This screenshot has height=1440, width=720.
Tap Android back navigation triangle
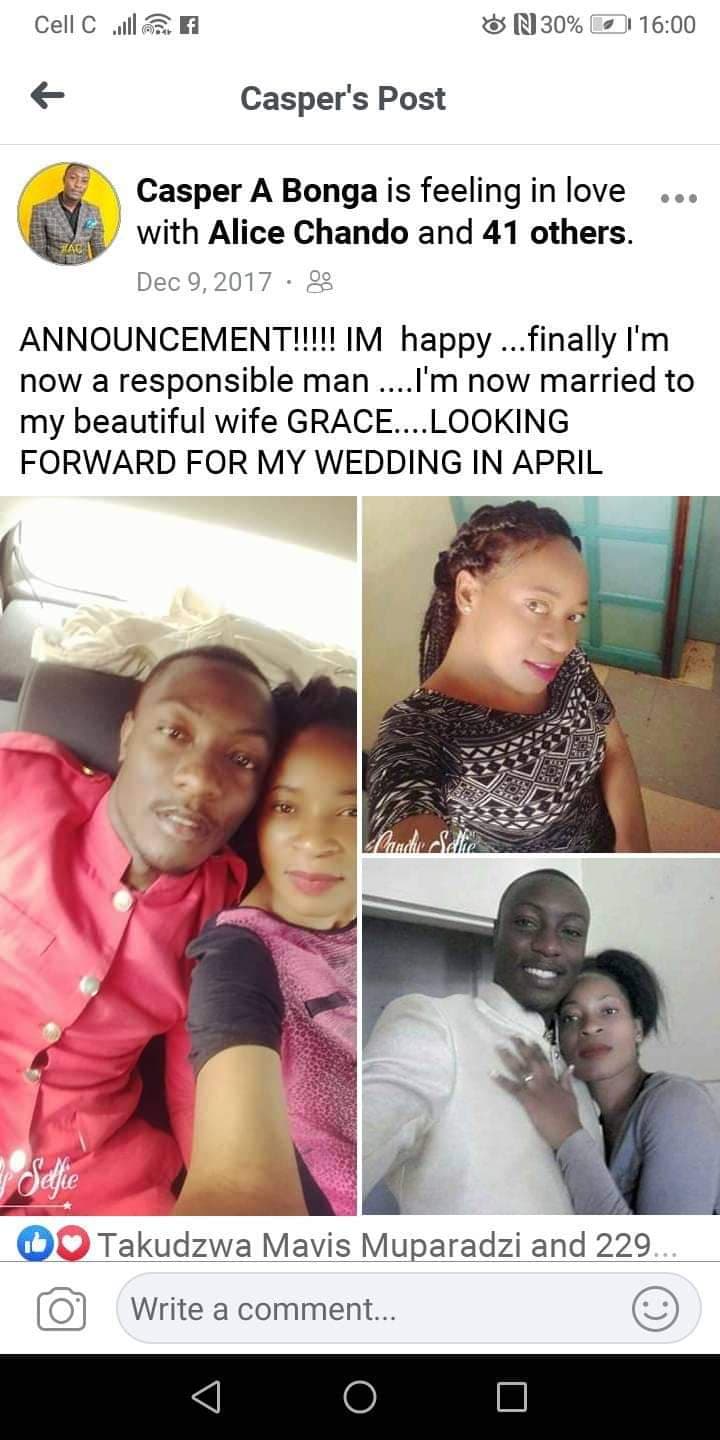[206, 1396]
